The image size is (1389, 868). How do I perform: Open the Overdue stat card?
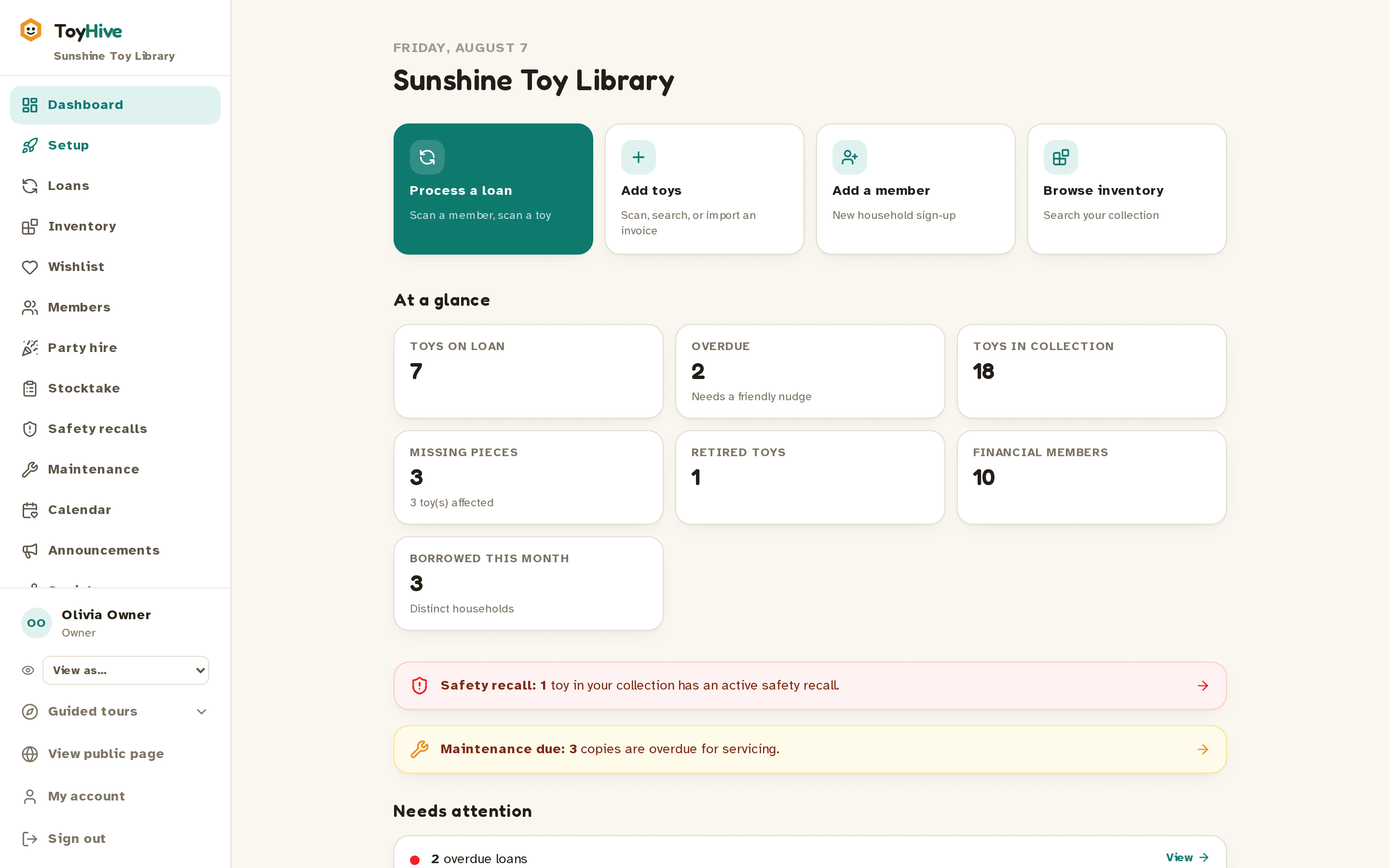(810, 371)
